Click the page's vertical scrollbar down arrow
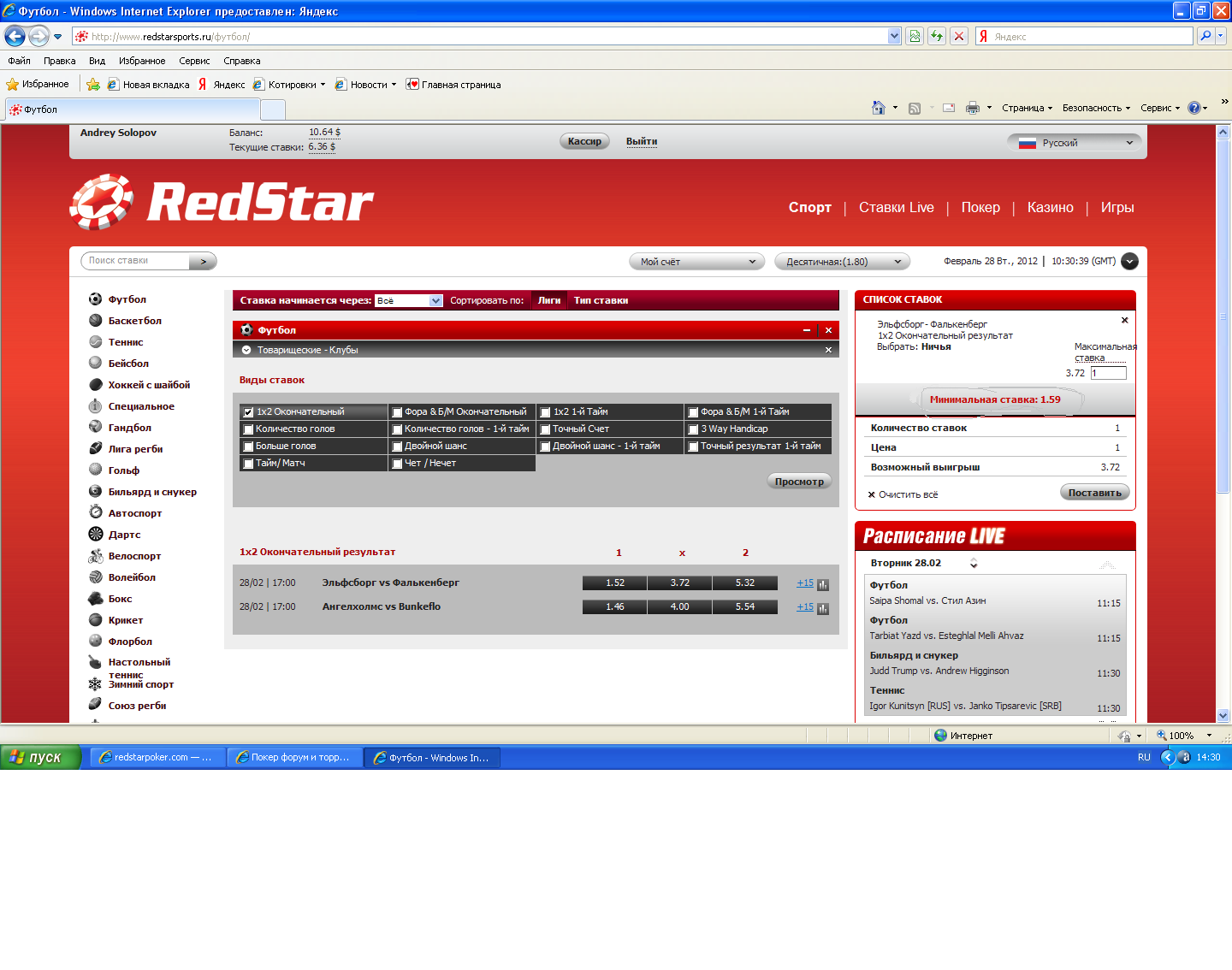 [x=1223, y=715]
